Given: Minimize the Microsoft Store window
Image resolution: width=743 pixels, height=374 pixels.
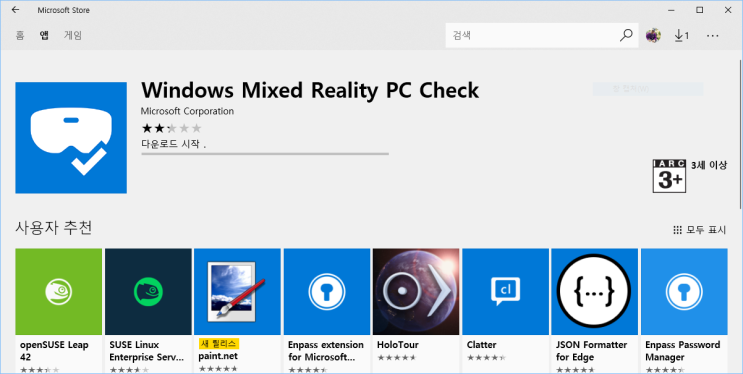Looking at the screenshot, I should pos(671,10).
